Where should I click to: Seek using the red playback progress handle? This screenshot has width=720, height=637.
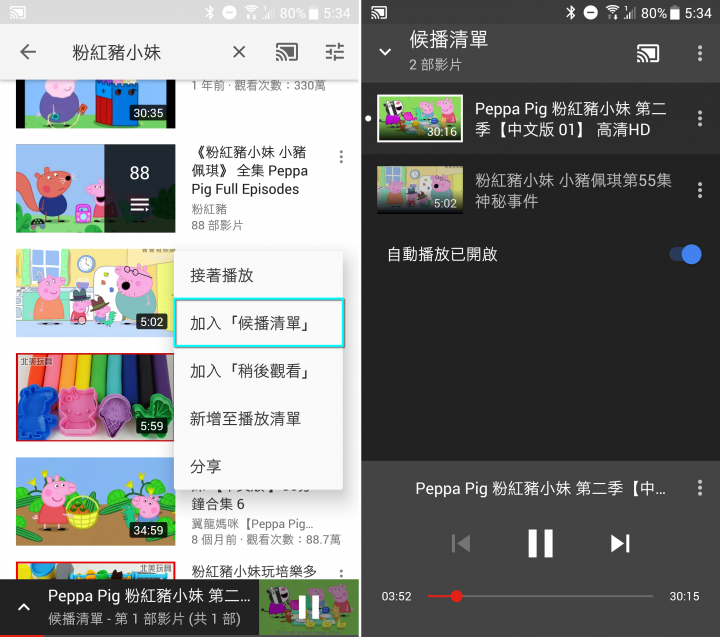pos(456,596)
